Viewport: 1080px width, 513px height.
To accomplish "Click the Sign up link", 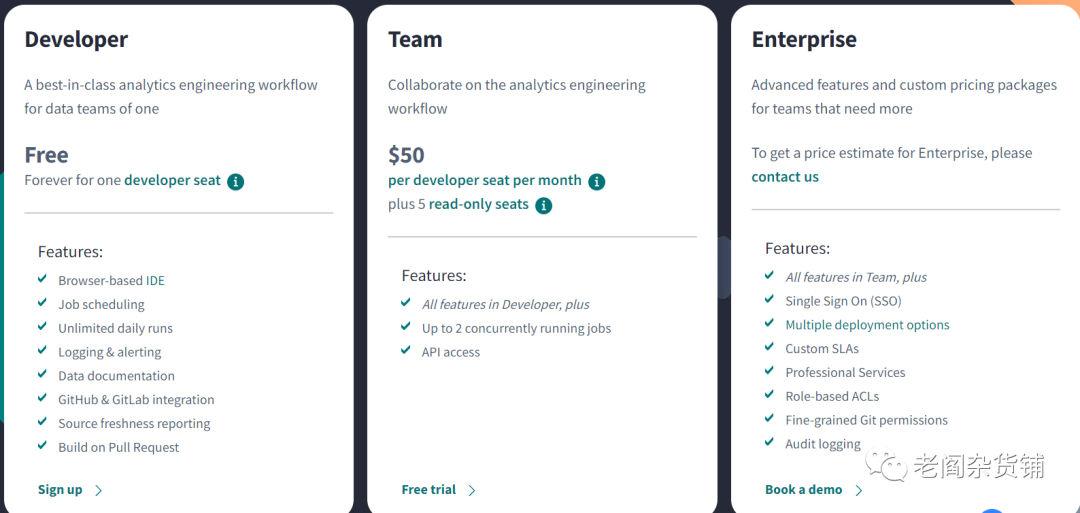I will click(x=60, y=490).
